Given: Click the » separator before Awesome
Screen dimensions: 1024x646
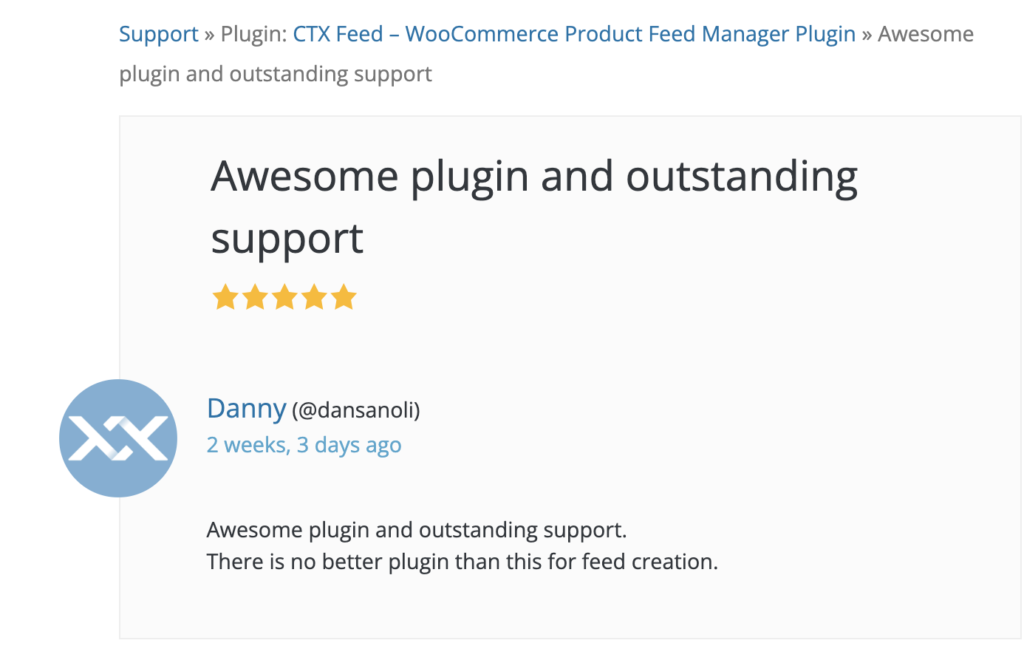Looking at the screenshot, I should pyautogui.click(x=867, y=34).
